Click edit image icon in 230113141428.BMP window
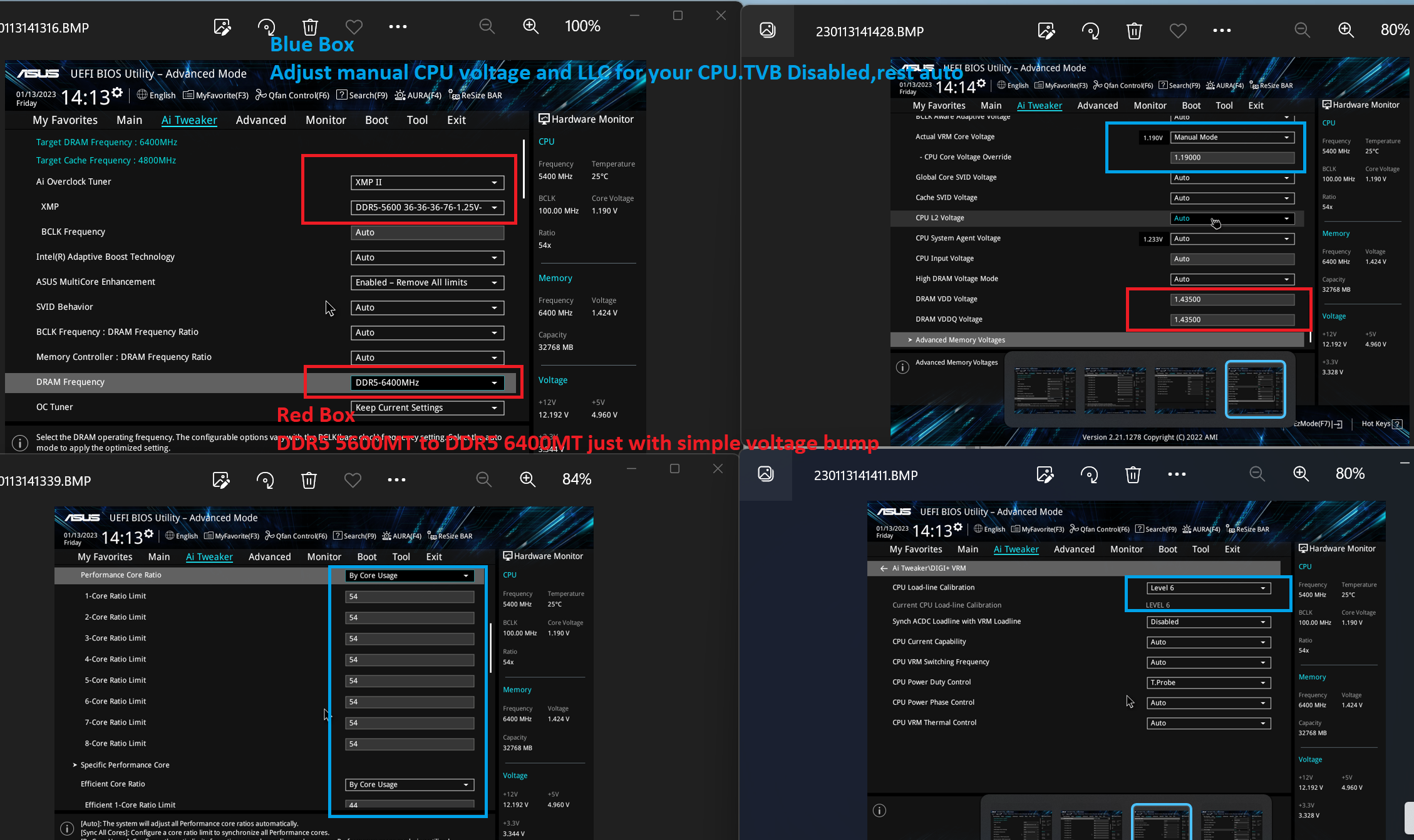This screenshot has height=840, width=1414. point(1046,31)
